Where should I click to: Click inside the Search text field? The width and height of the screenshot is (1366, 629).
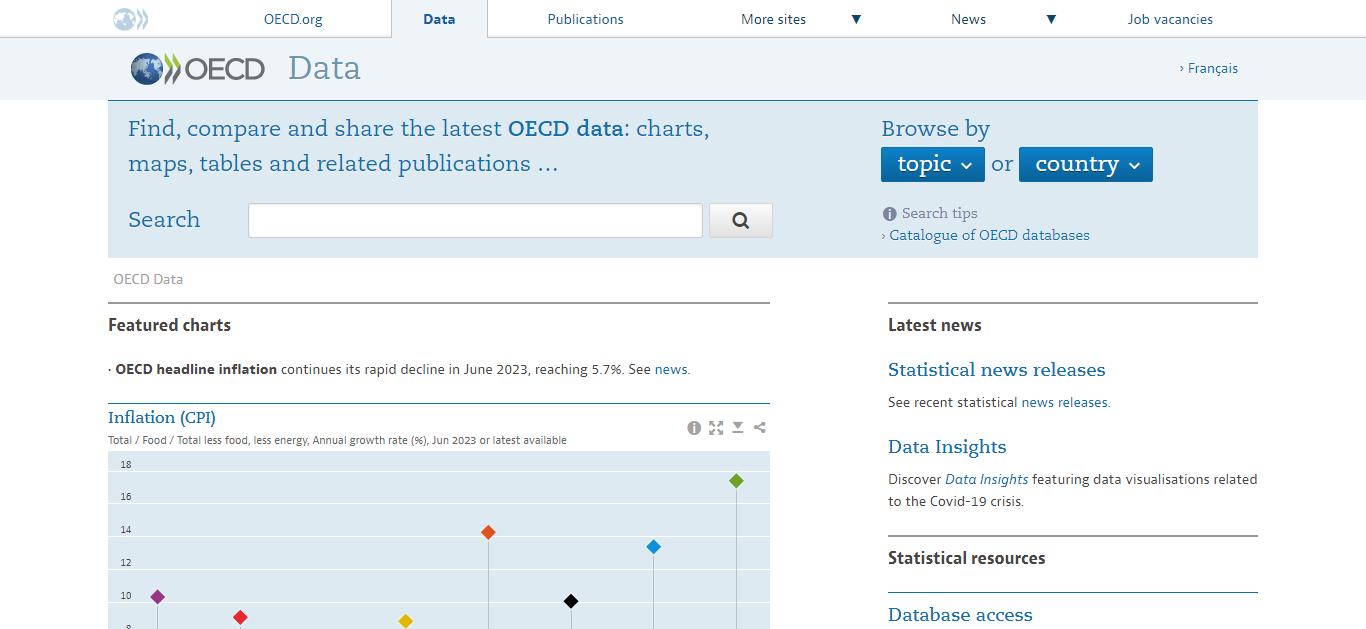[x=475, y=221]
